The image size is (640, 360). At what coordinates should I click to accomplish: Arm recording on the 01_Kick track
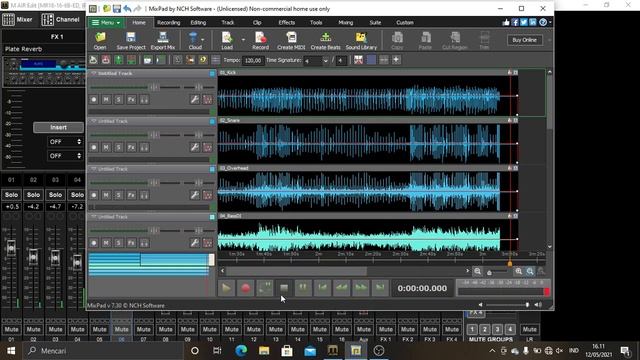click(x=94, y=99)
